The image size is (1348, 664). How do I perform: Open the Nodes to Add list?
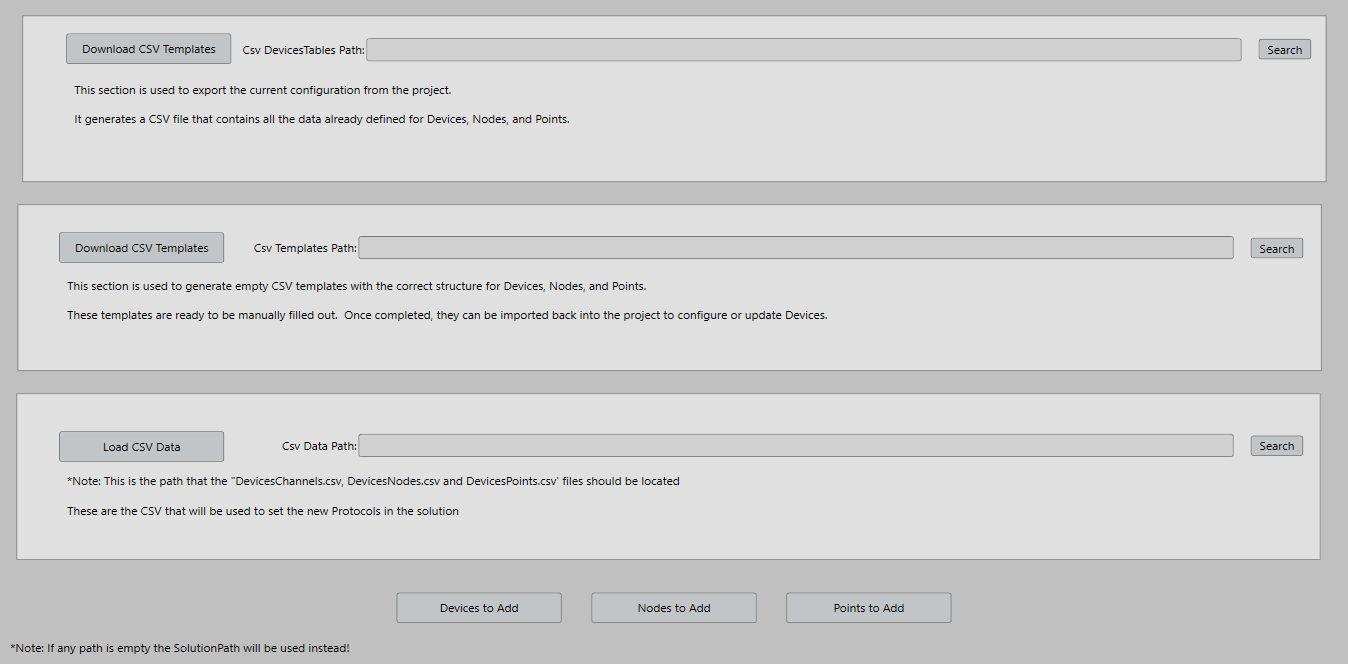(x=674, y=608)
